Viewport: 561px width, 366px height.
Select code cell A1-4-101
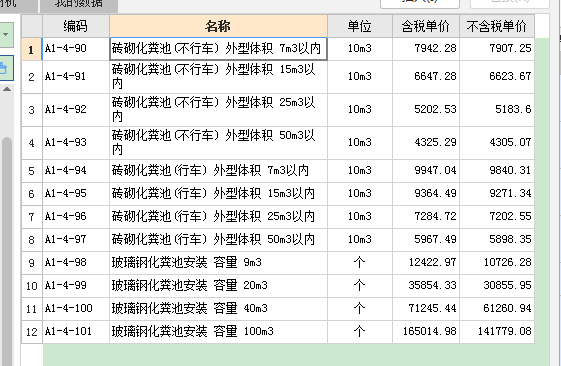coord(76,332)
